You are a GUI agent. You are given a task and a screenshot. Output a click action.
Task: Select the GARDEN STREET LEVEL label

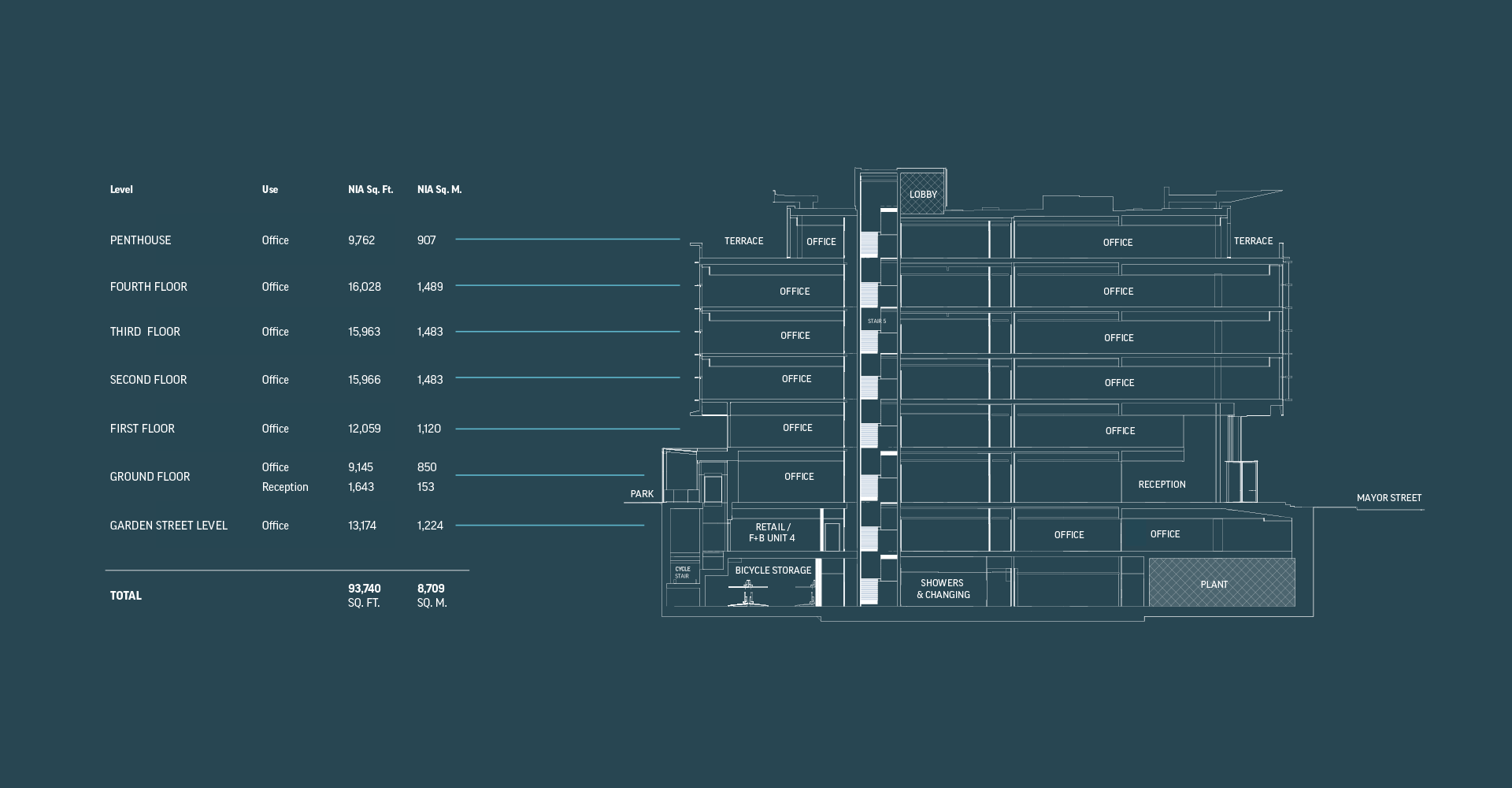pos(169,526)
